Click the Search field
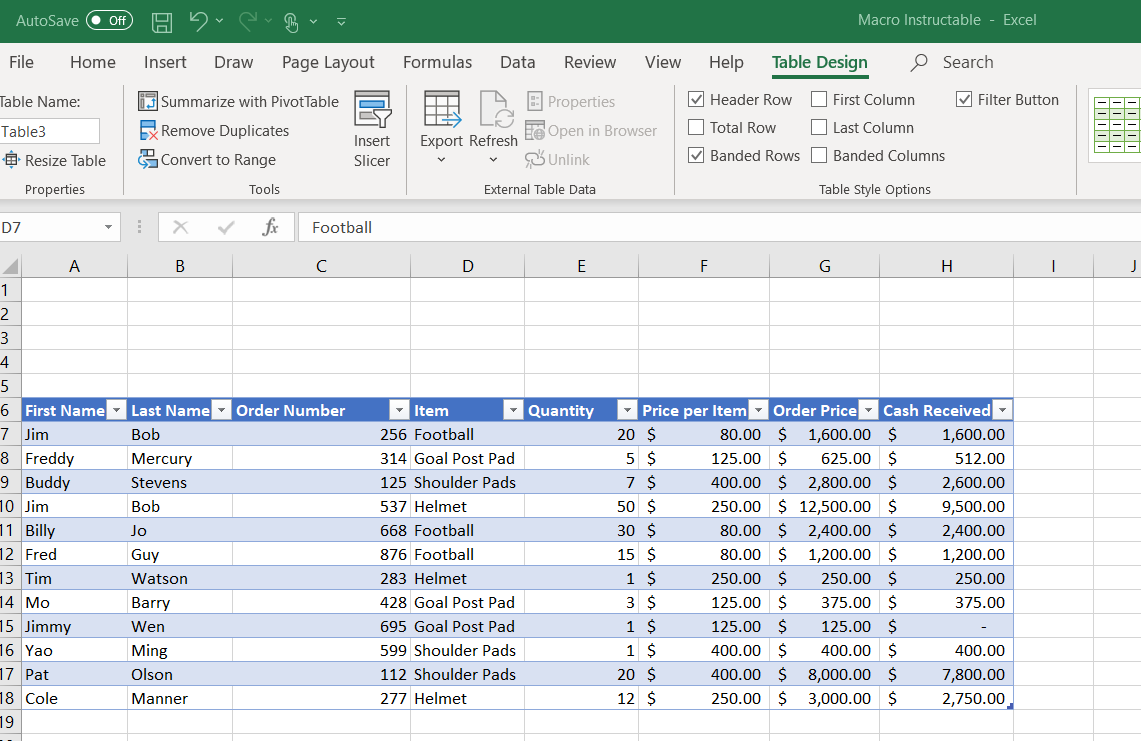 [x=968, y=62]
